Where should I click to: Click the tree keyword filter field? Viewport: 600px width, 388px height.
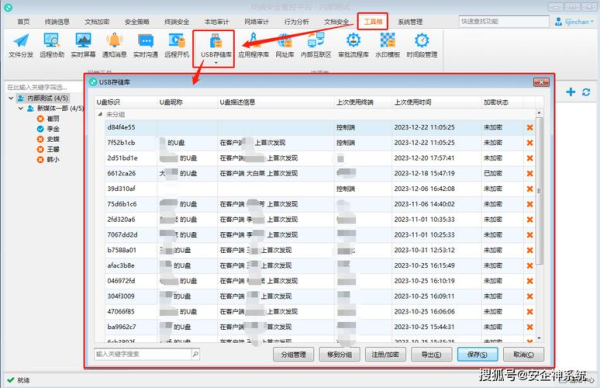pos(43,87)
